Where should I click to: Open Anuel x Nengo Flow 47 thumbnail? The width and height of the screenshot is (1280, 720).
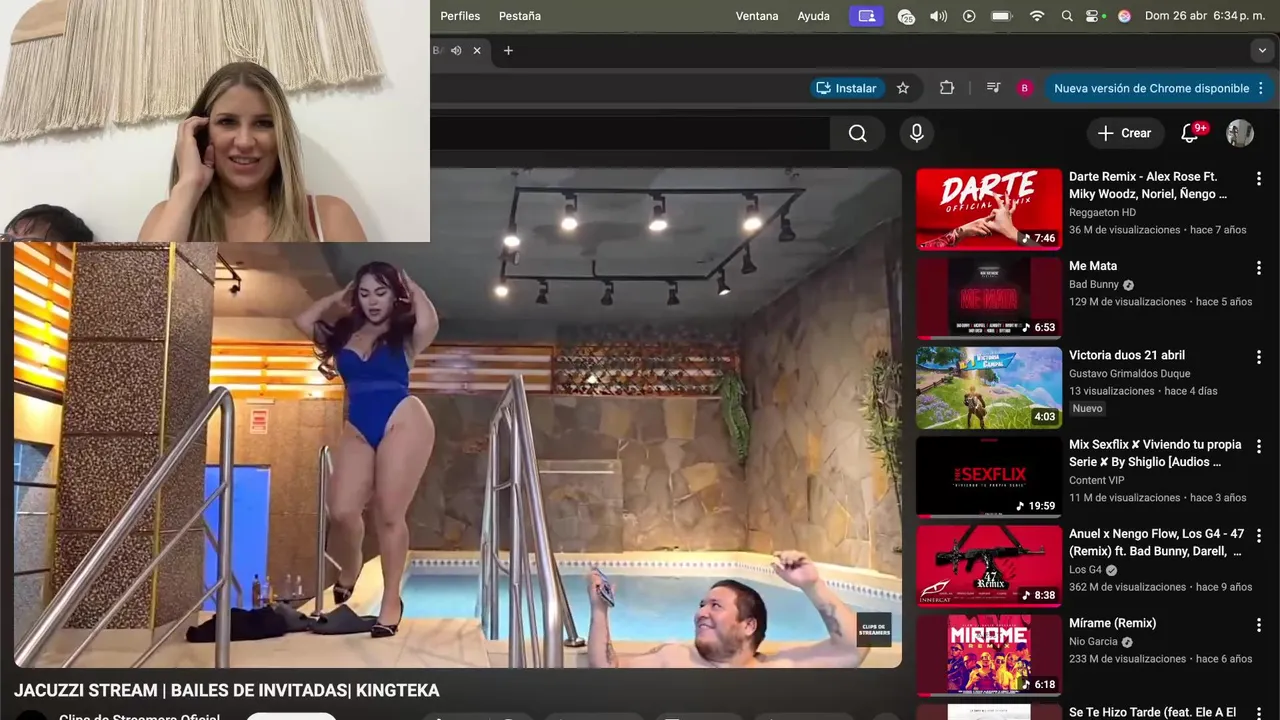click(989, 566)
